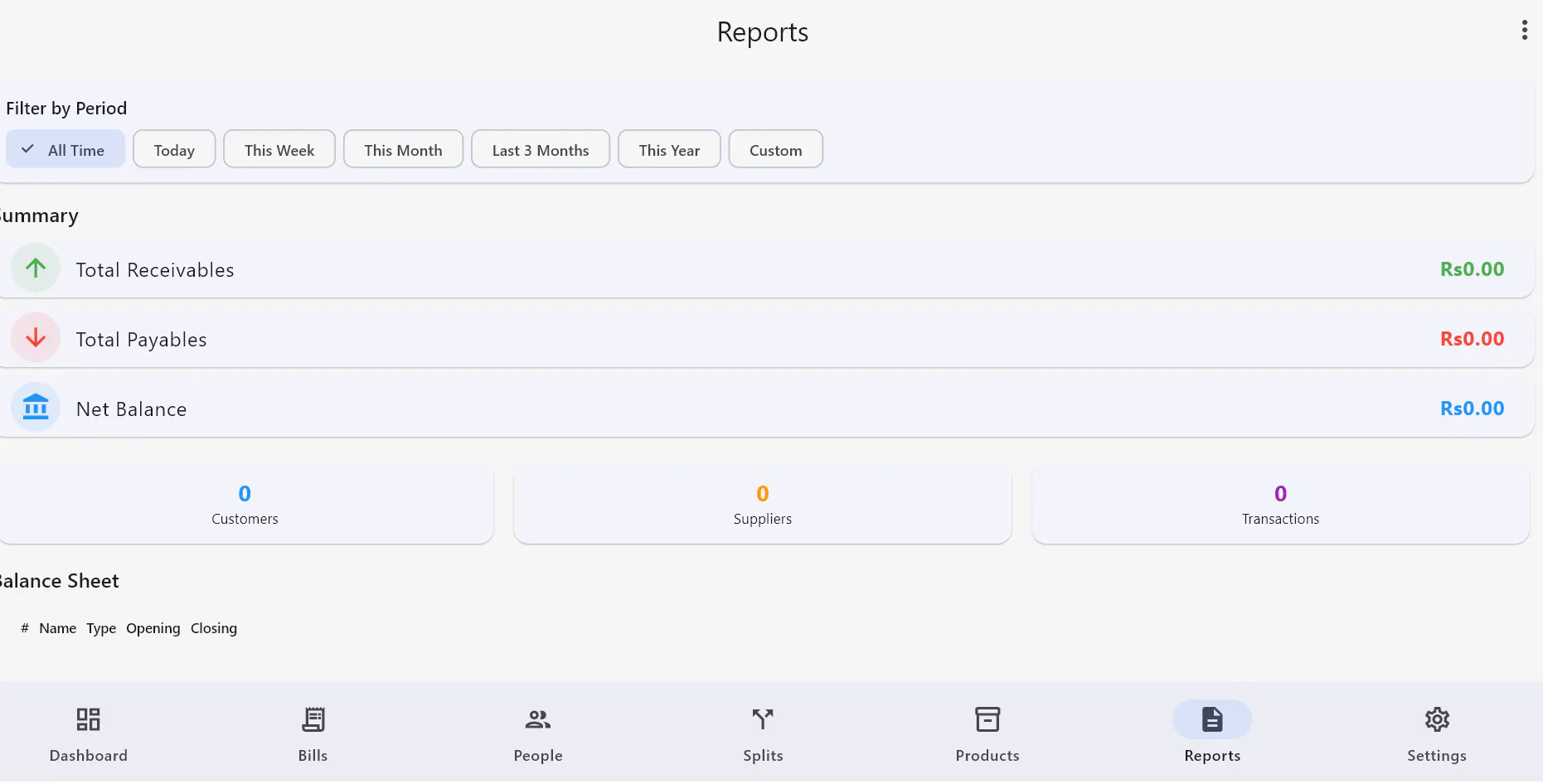Image resolution: width=1543 pixels, height=784 pixels.
Task: Navigate to the Products tab
Action: [987, 734]
